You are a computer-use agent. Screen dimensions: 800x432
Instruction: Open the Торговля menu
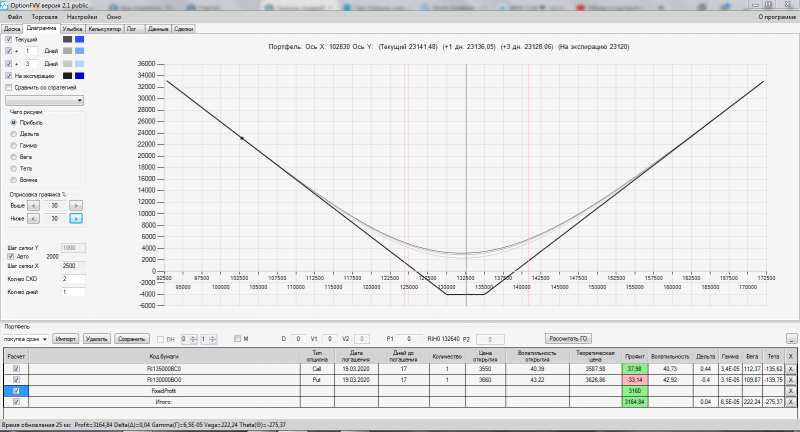(44, 18)
